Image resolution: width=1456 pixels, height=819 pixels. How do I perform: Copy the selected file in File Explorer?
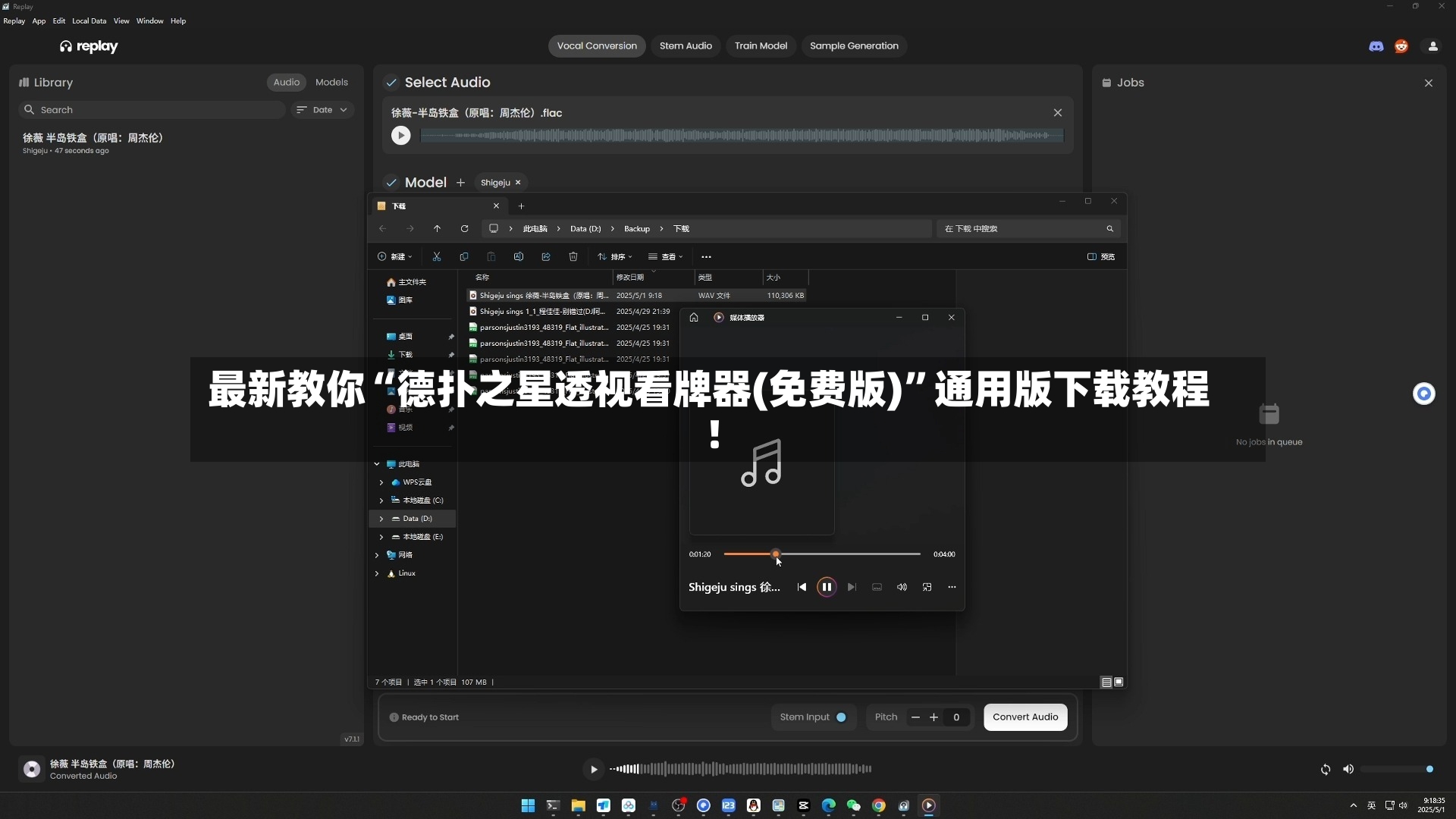pyautogui.click(x=464, y=257)
